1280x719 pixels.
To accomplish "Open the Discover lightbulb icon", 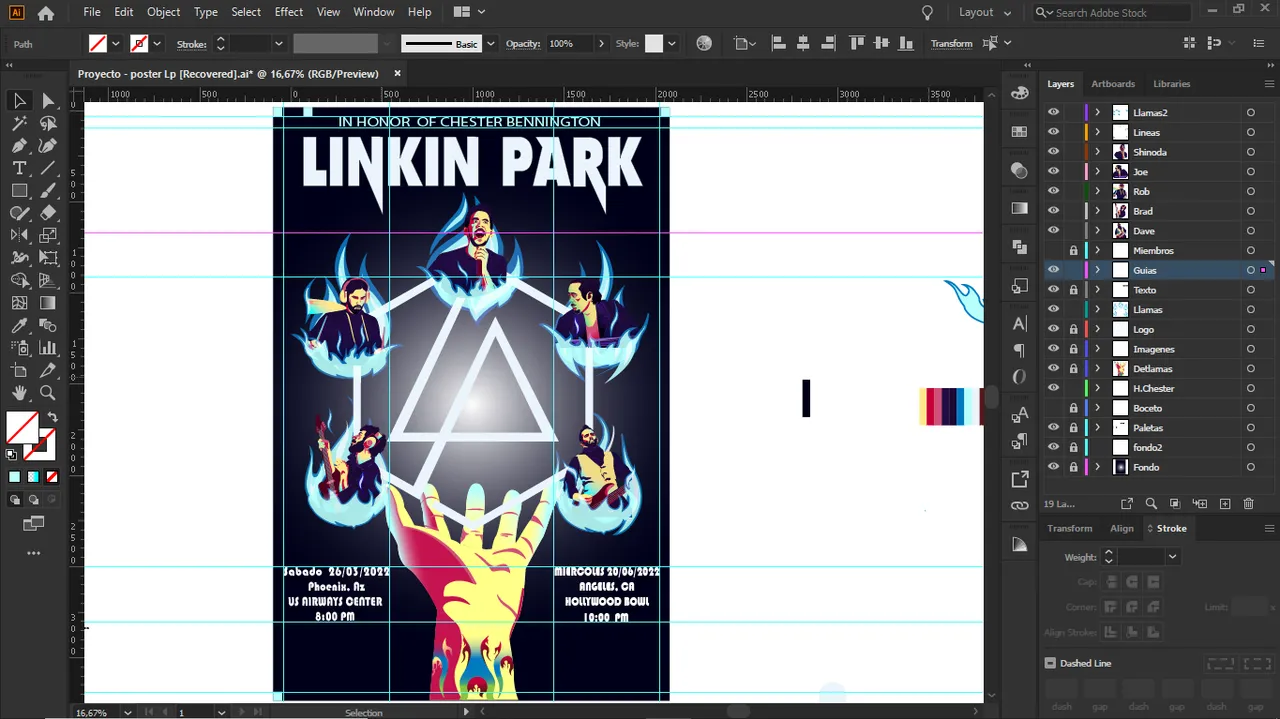I will pos(927,12).
